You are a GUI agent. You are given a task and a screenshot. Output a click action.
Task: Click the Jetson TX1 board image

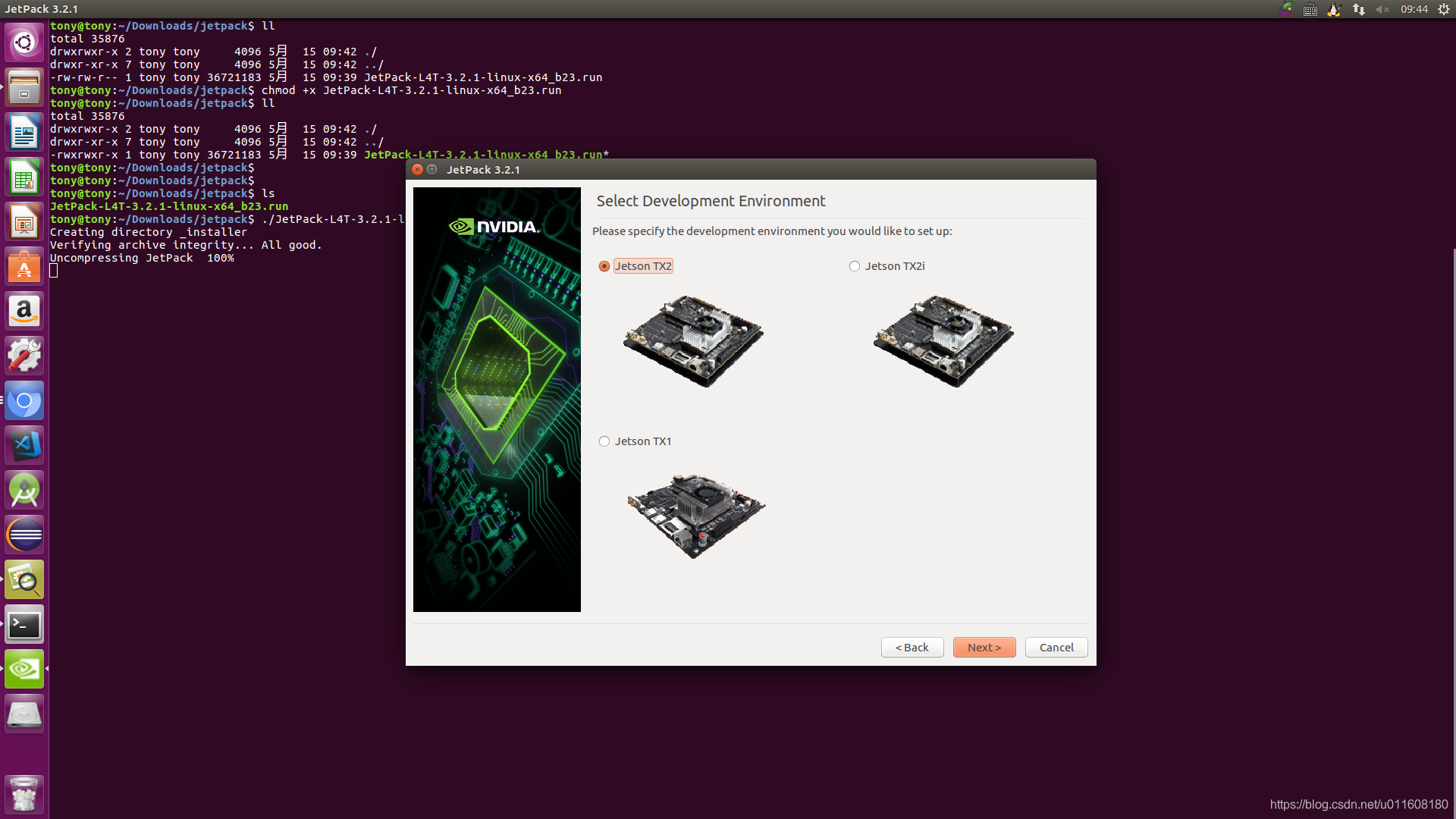(x=696, y=516)
